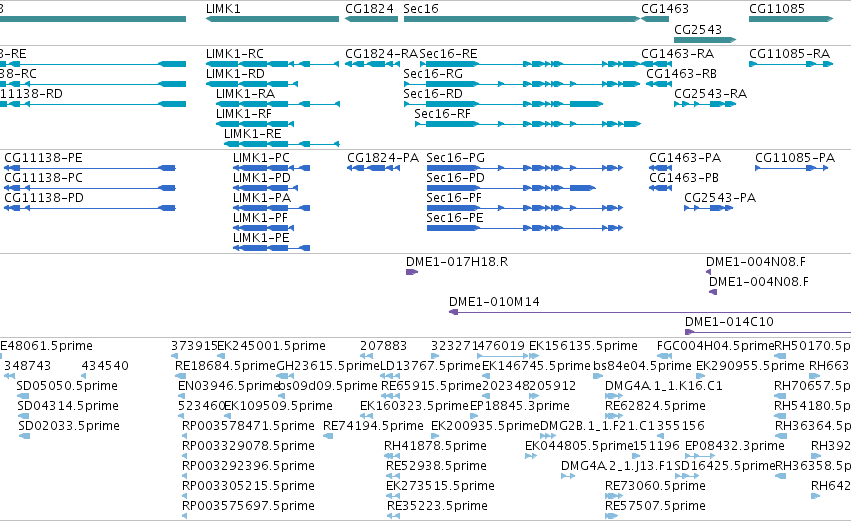Image resolution: width=851 pixels, height=521 pixels.
Task: Select transcript LIMK1-RD
Action: click(252, 84)
